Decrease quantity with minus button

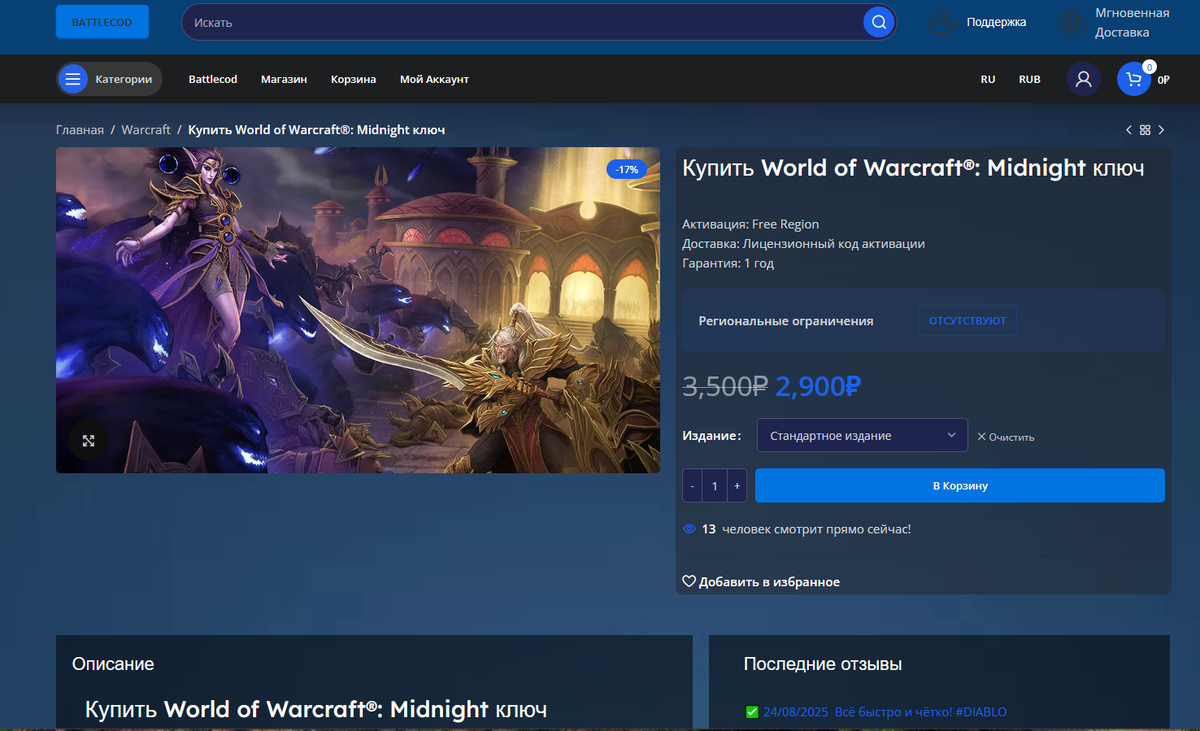click(x=692, y=485)
